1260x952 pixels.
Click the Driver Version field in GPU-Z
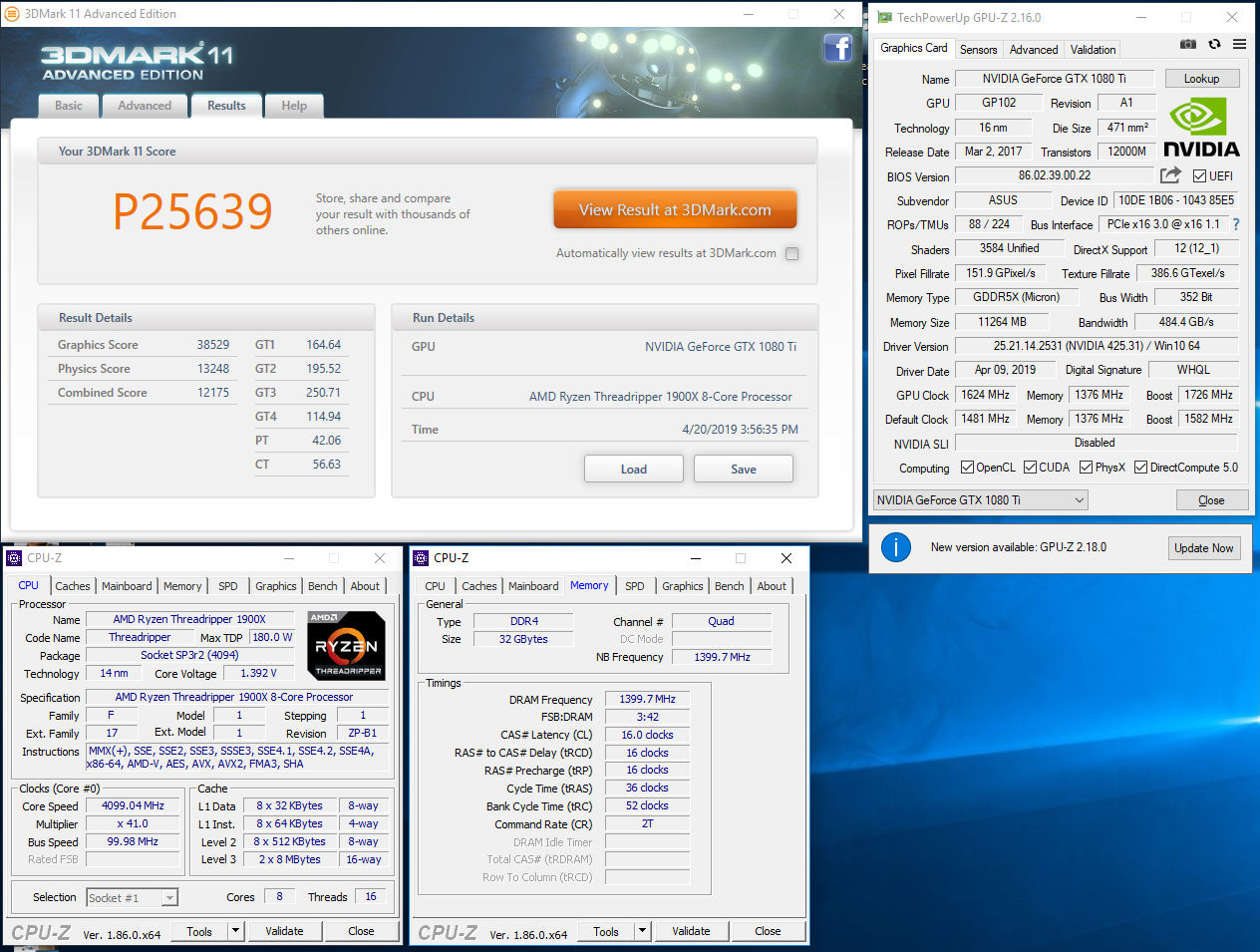[x=1097, y=346]
